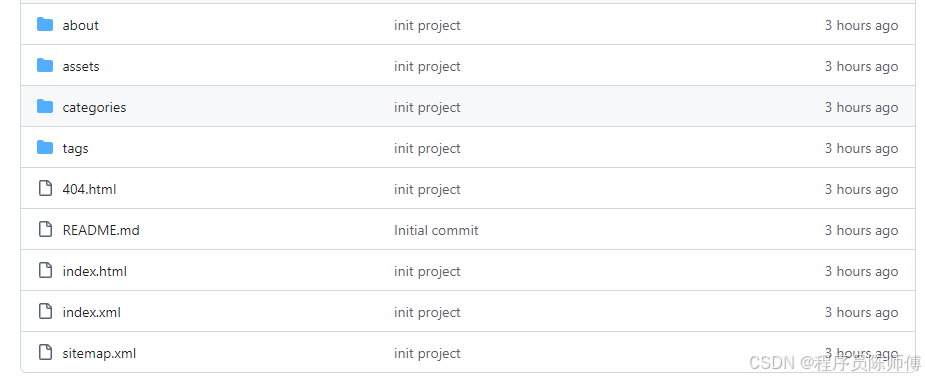
Task: Click the about folder icon
Action: (45, 25)
